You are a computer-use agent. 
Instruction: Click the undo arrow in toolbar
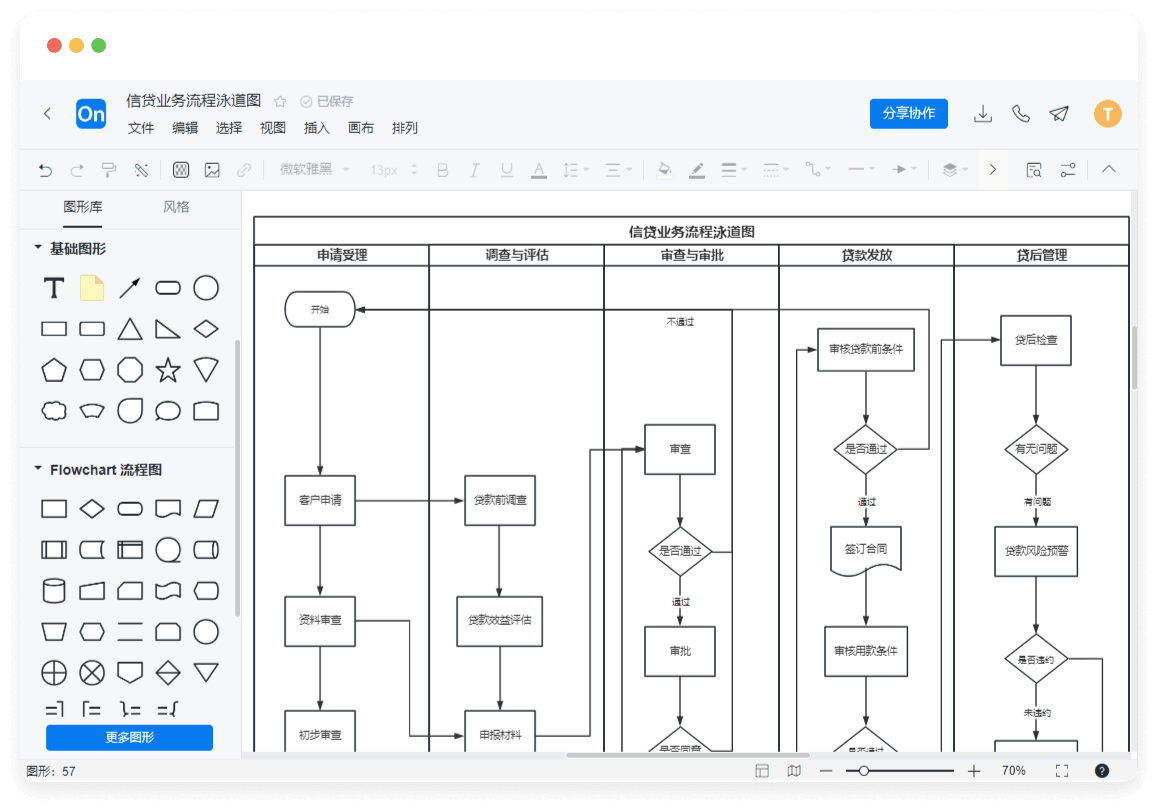tap(45, 170)
